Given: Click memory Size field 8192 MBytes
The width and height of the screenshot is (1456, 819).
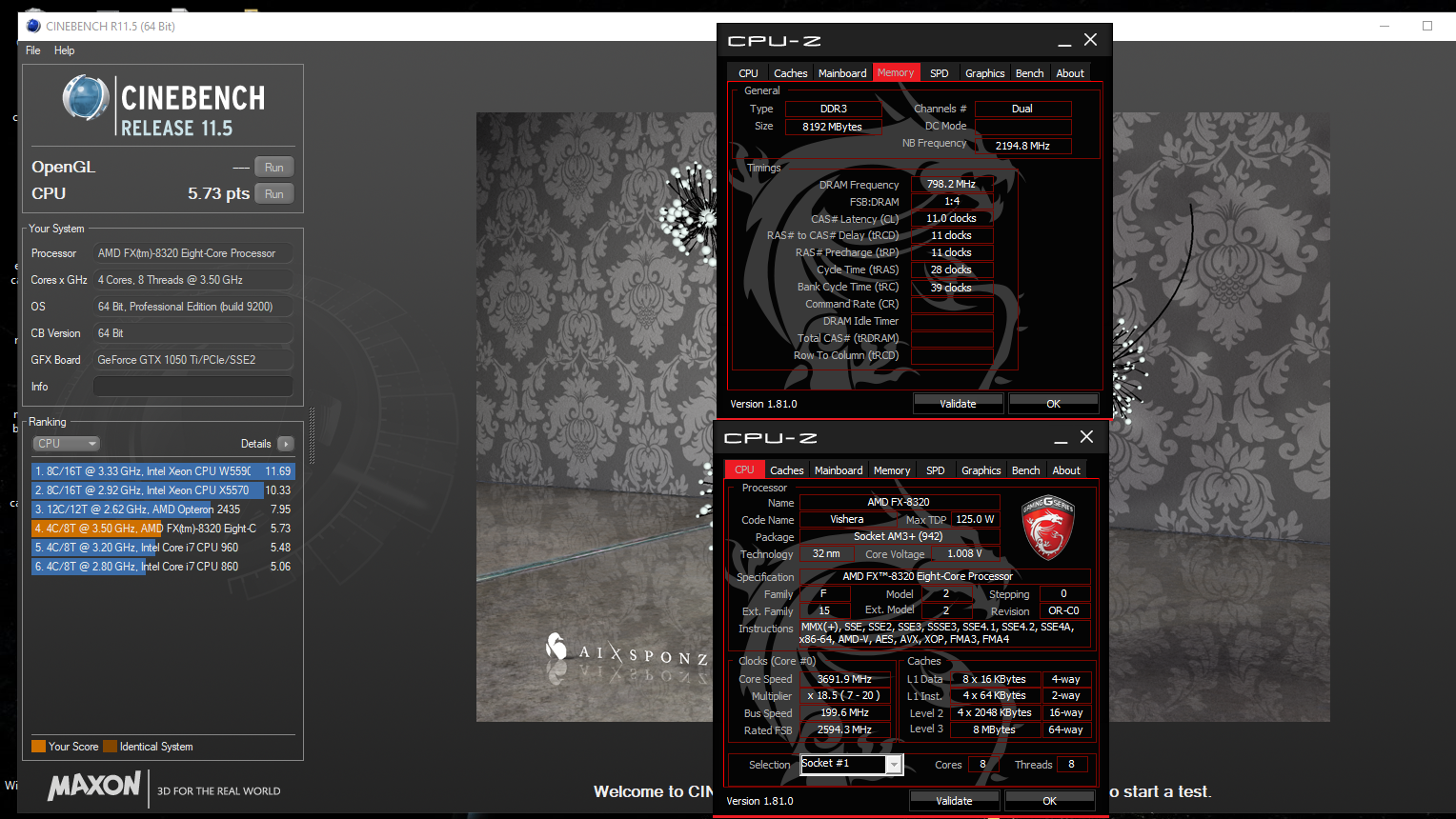Looking at the screenshot, I should coord(834,127).
